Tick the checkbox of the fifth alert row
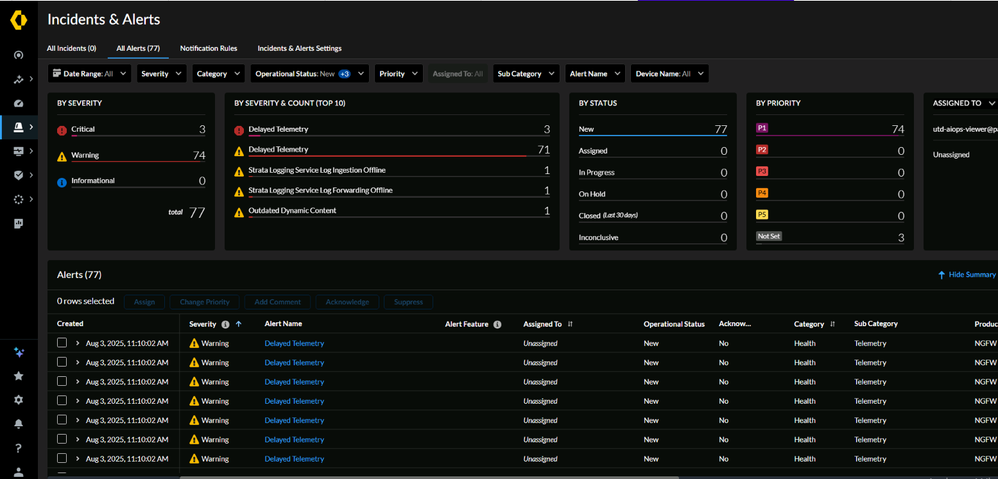 click(62, 420)
